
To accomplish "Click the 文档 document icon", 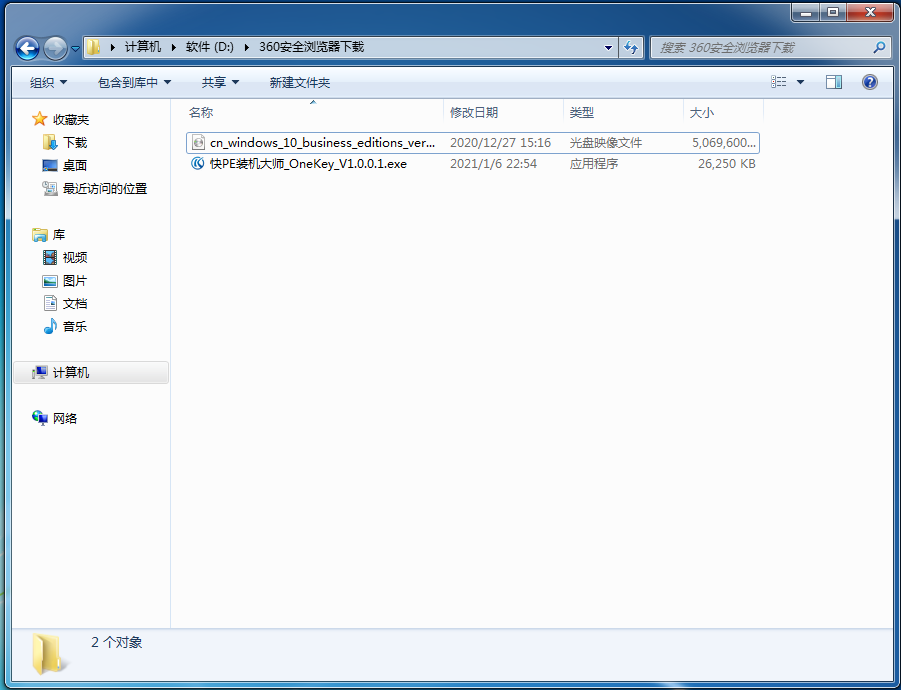I will coord(51,303).
